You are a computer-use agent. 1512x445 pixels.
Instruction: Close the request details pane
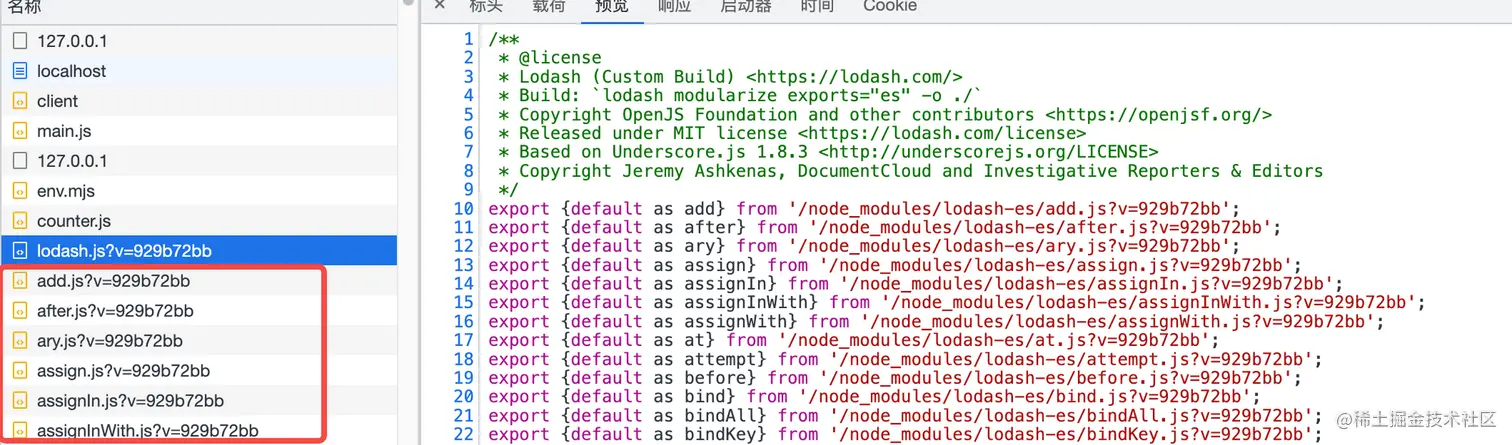439,5
